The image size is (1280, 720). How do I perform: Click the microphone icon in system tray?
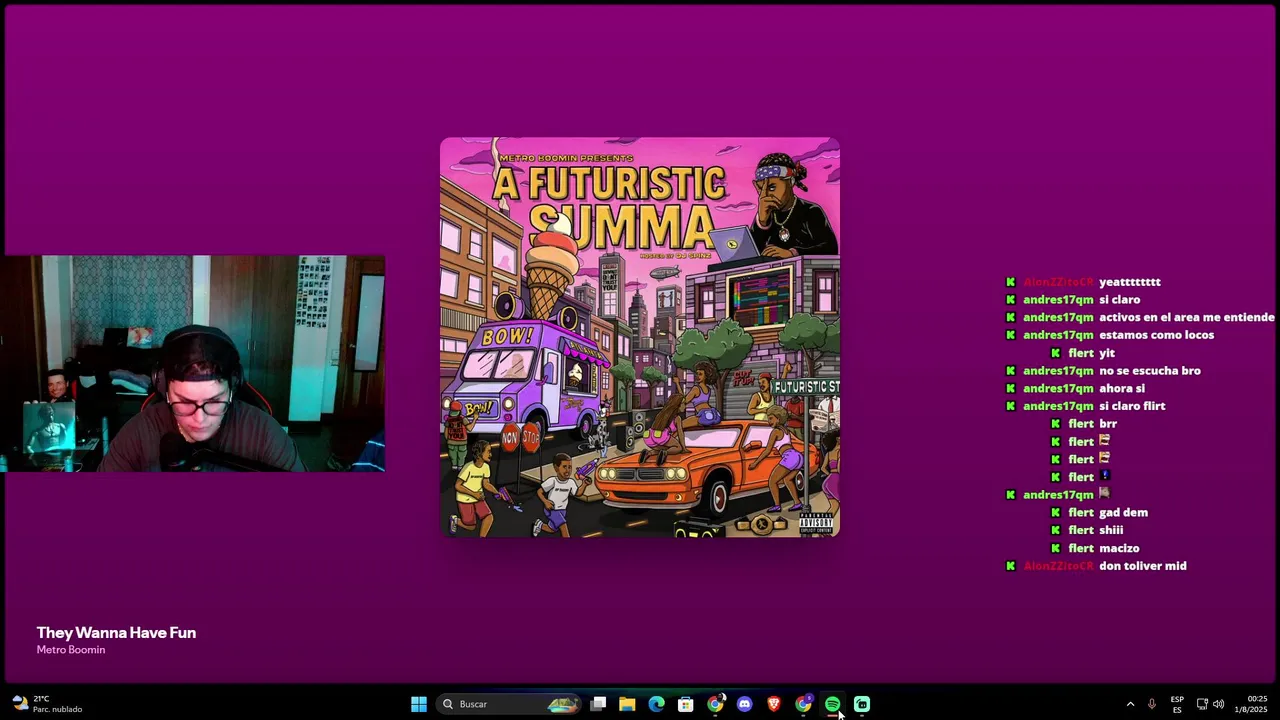coord(1152,704)
